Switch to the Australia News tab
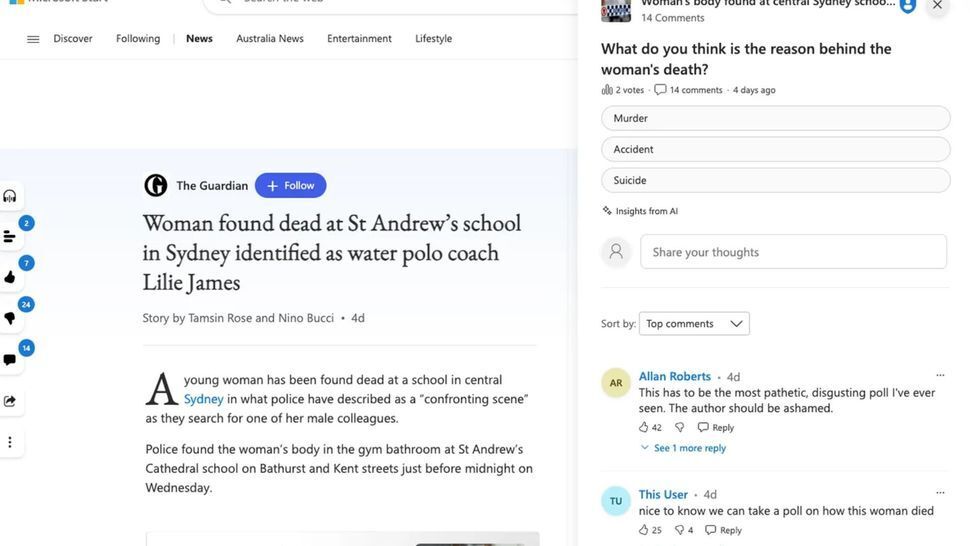Viewport: 970px width, 546px height. 270,38
